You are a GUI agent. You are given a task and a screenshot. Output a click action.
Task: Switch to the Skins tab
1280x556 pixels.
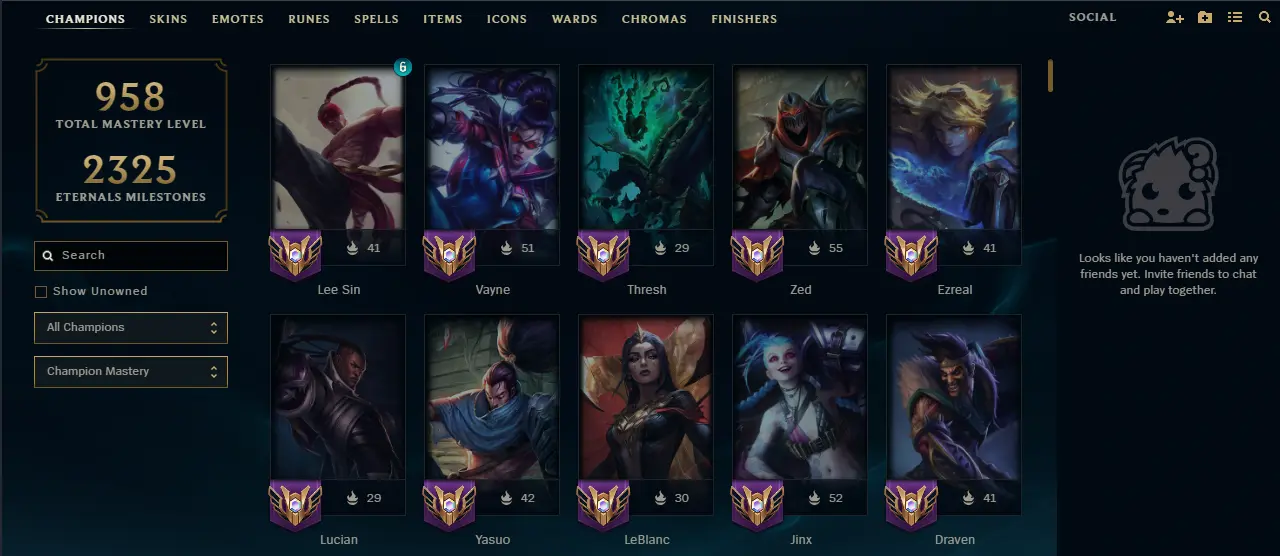(168, 19)
